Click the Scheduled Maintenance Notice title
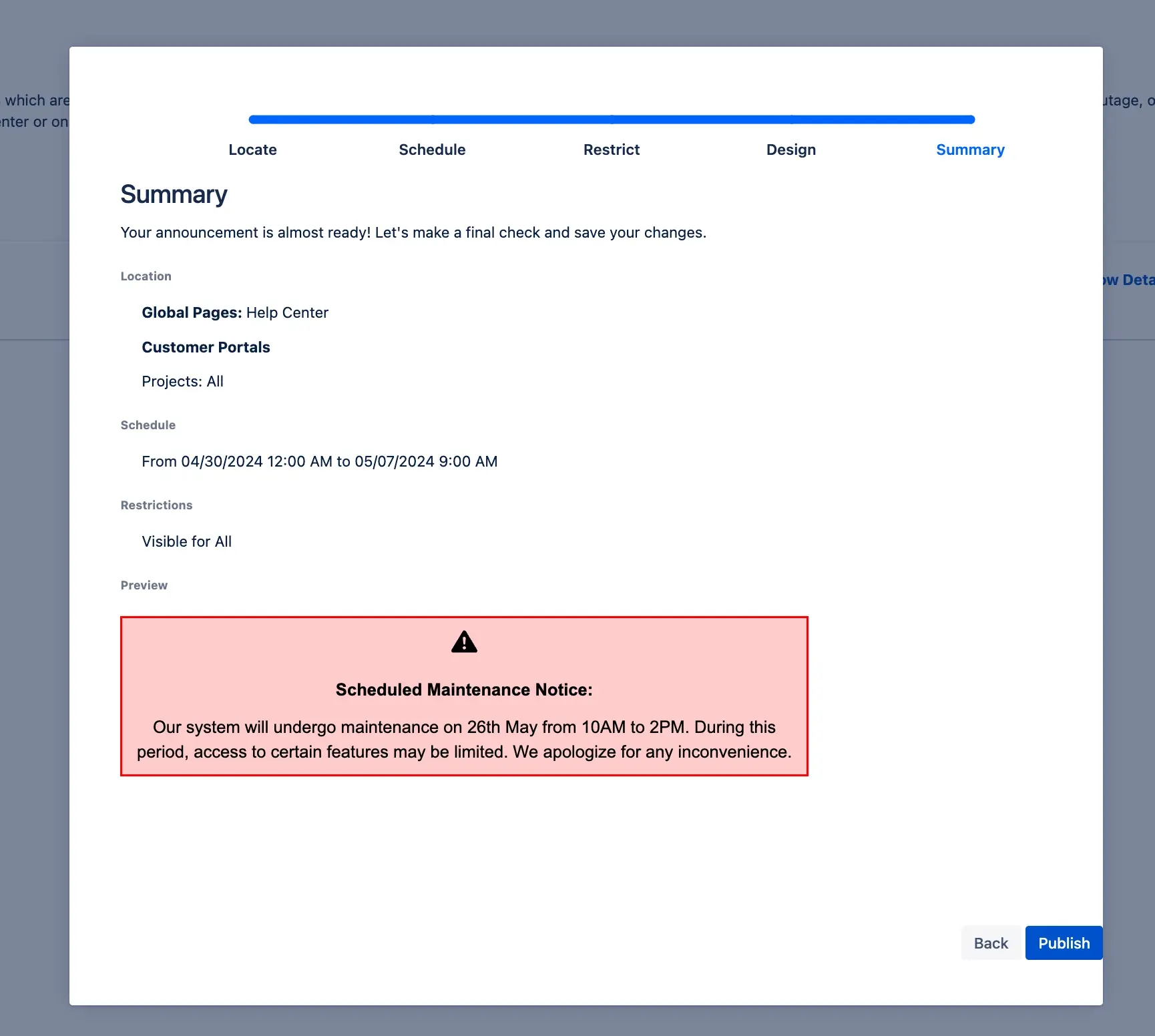 coord(464,690)
